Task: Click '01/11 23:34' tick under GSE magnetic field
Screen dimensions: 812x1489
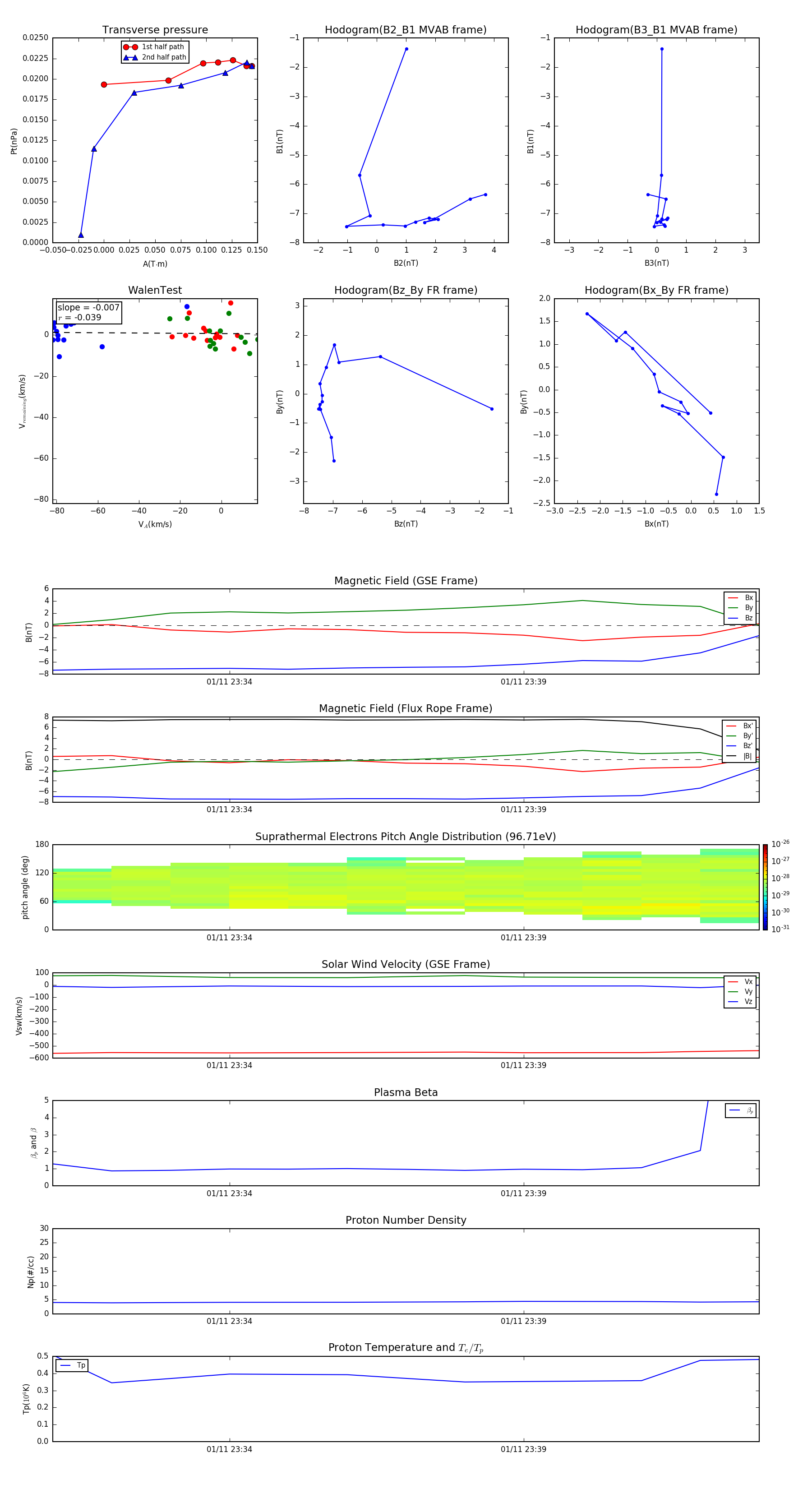Action: [x=230, y=682]
